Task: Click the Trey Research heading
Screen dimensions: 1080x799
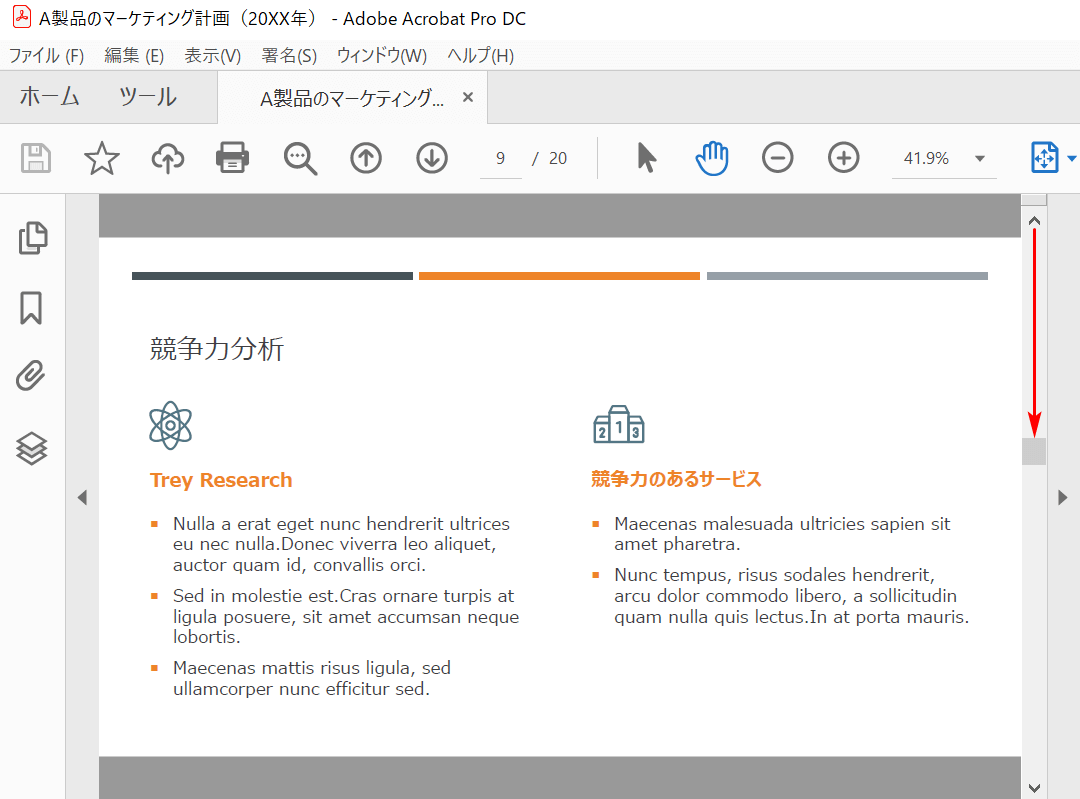Action: [221, 480]
